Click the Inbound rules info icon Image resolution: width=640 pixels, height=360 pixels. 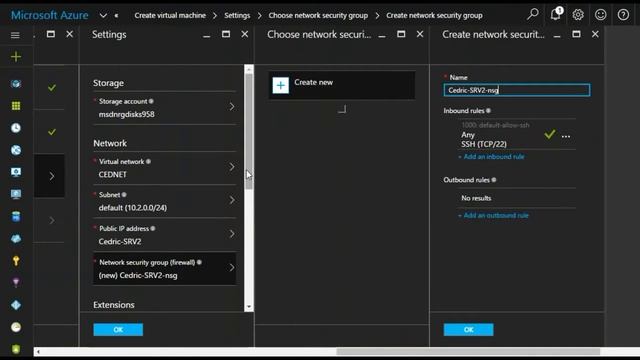tap(489, 111)
